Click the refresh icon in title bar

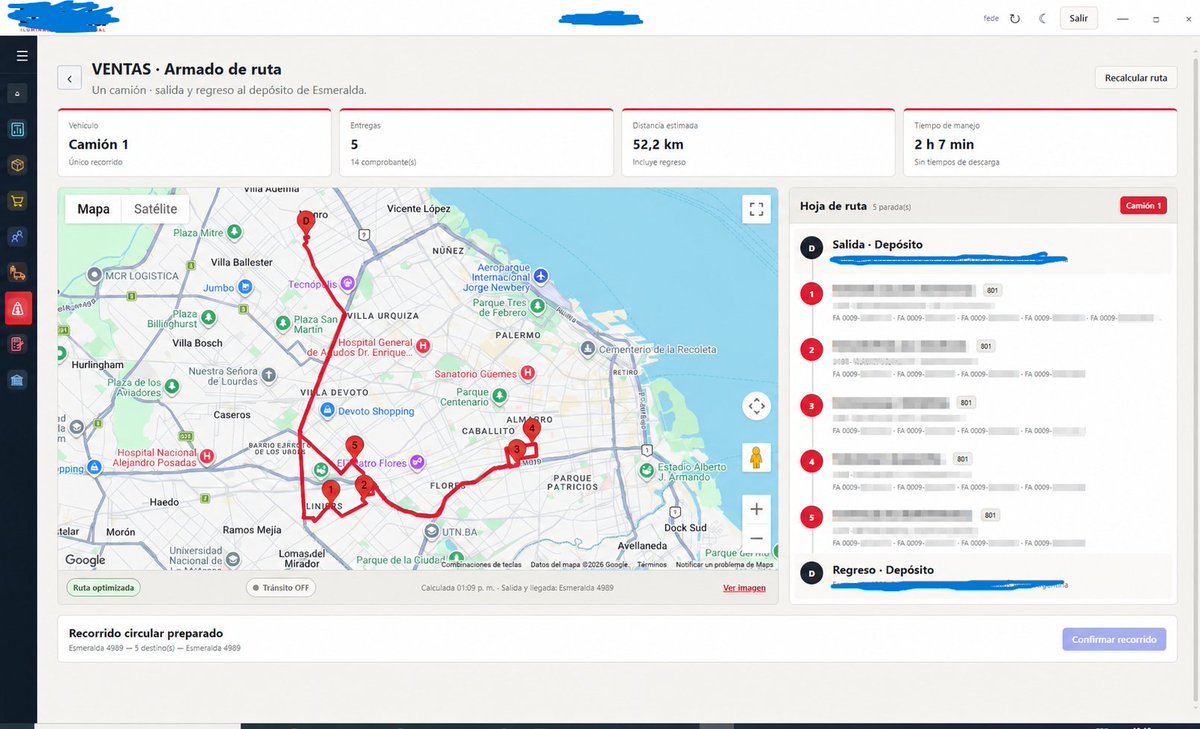coord(1015,18)
